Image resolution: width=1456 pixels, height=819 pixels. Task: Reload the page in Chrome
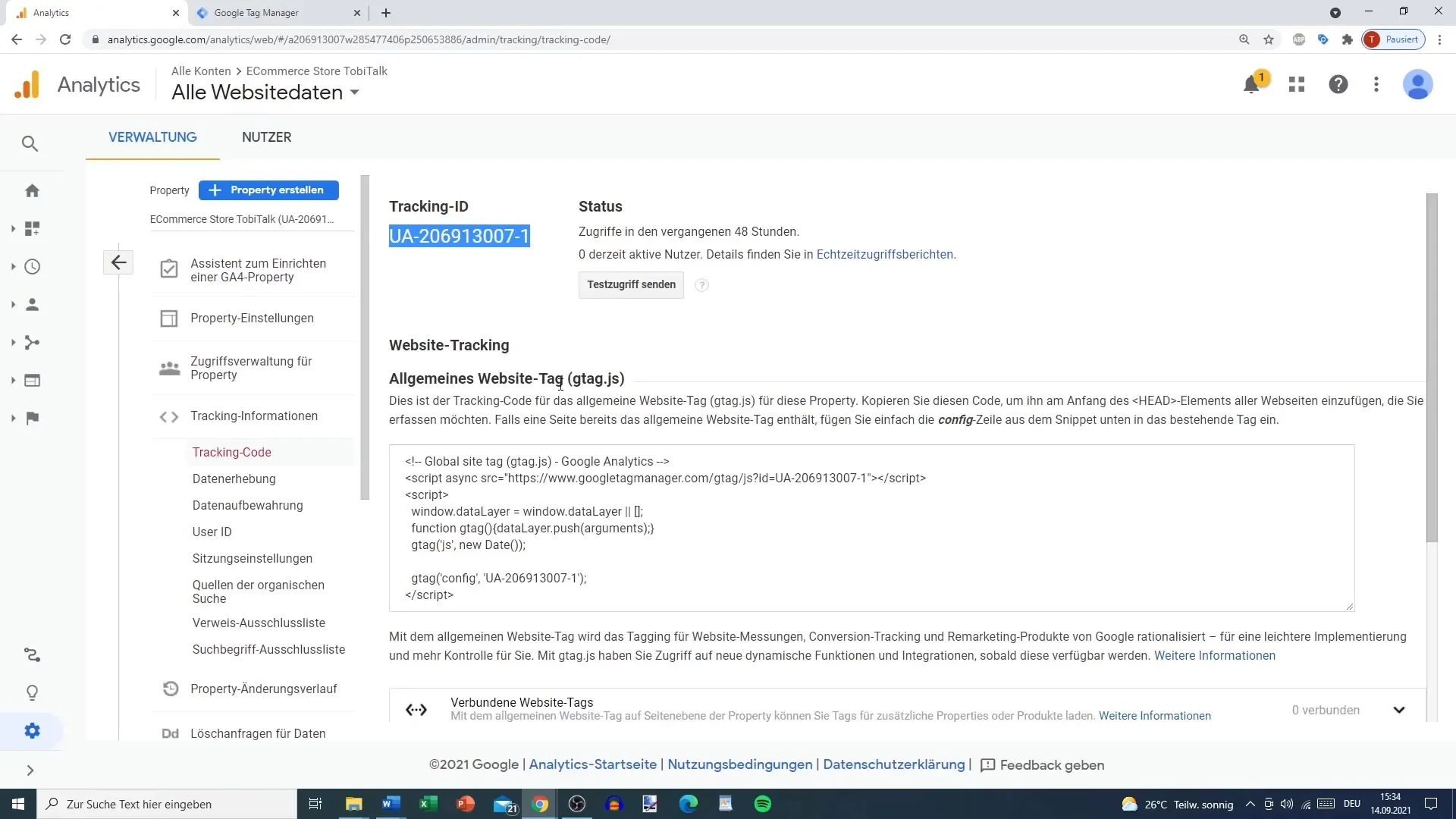(x=65, y=39)
